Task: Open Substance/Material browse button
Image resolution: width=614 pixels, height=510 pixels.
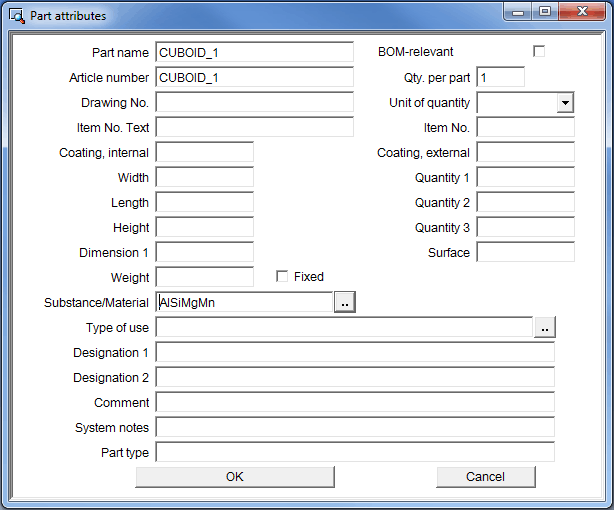Action: 345,302
